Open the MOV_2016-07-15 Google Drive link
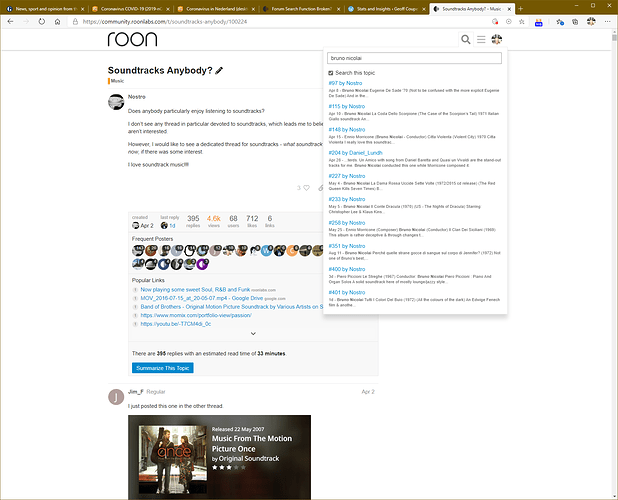Screen dimensions: 618x500 click(201, 298)
